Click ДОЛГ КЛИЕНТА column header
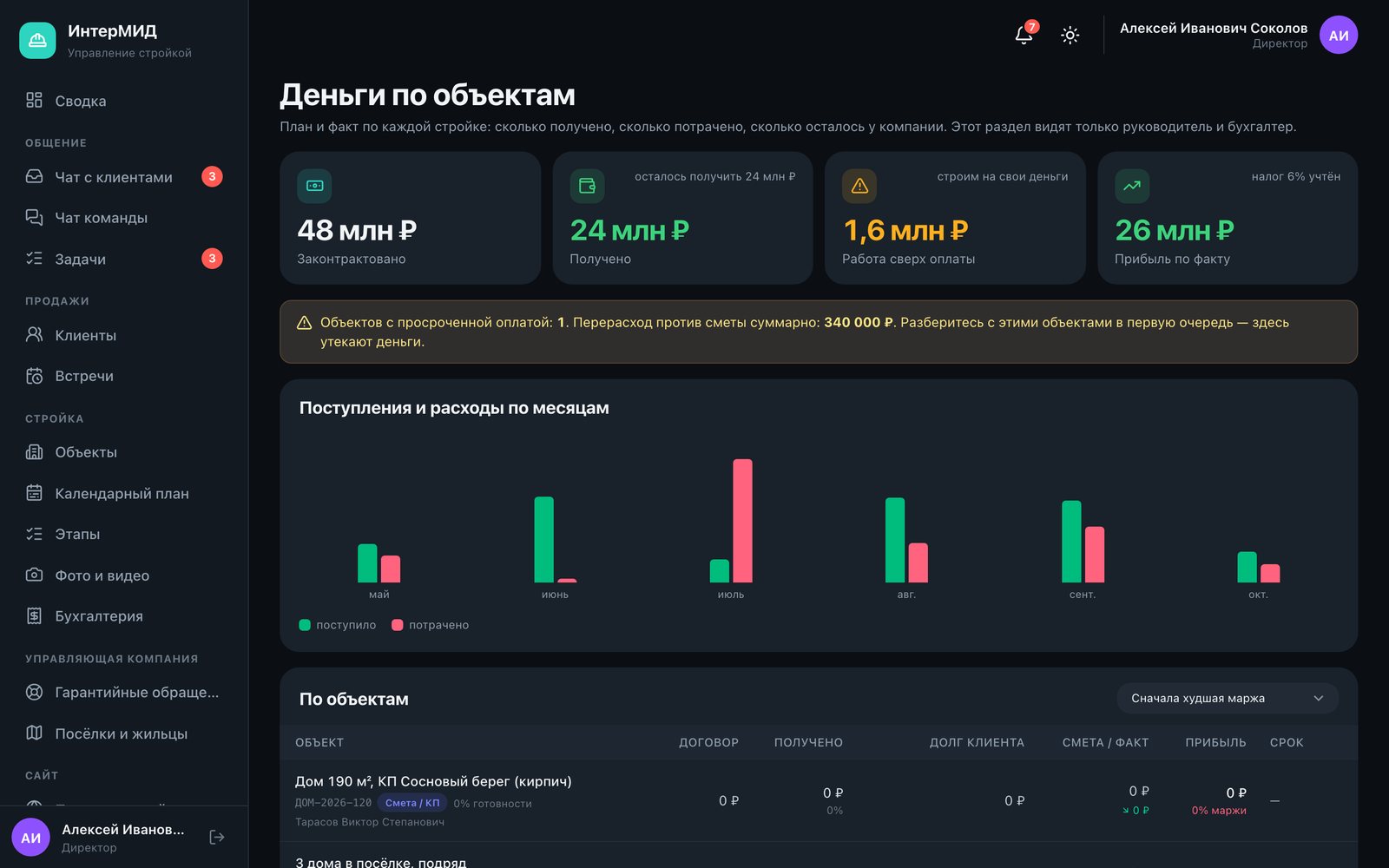Screen dimensions: 1389x868 [977, 742]
